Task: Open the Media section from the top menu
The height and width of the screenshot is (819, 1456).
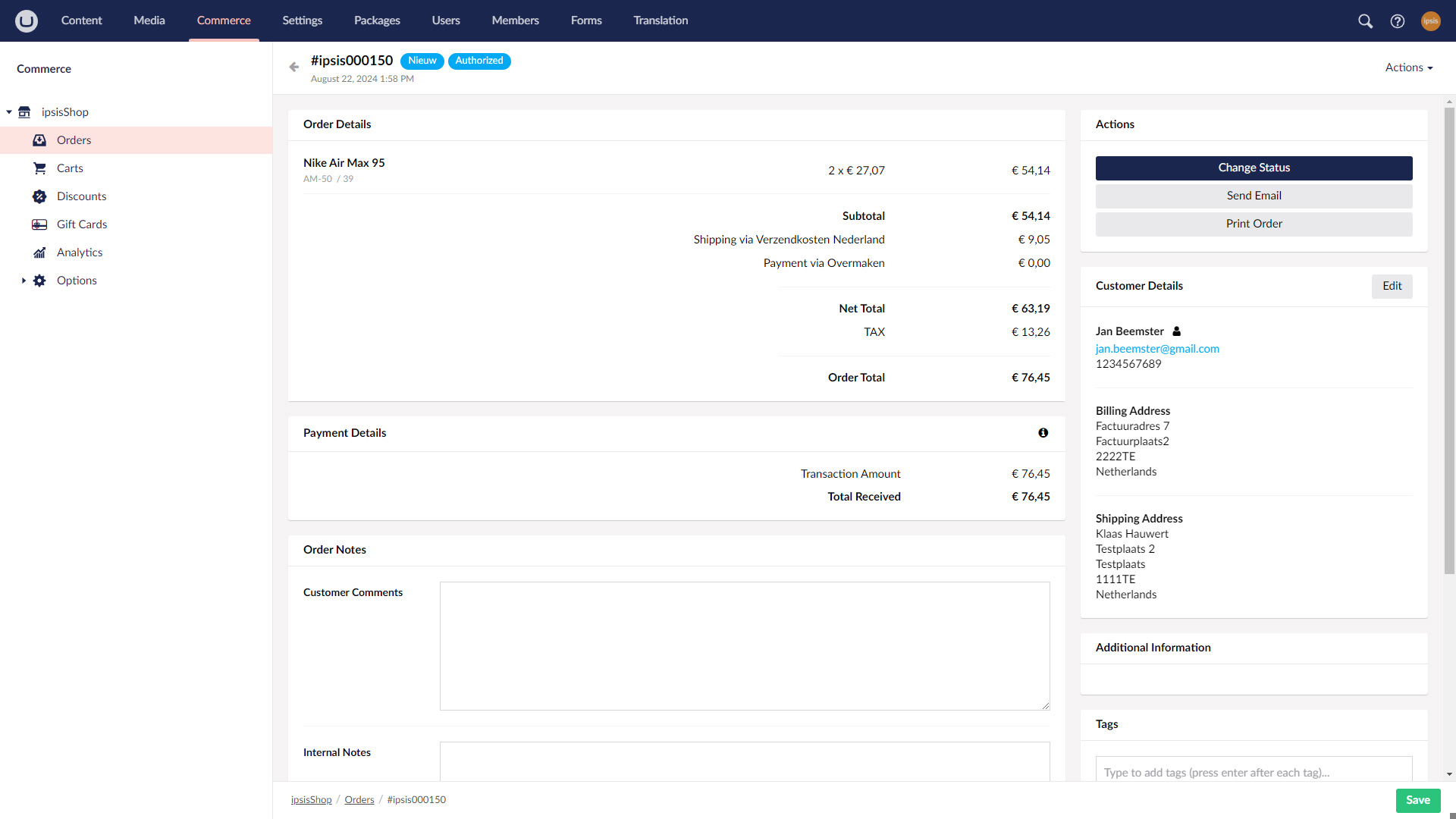Action: (149, 20)
